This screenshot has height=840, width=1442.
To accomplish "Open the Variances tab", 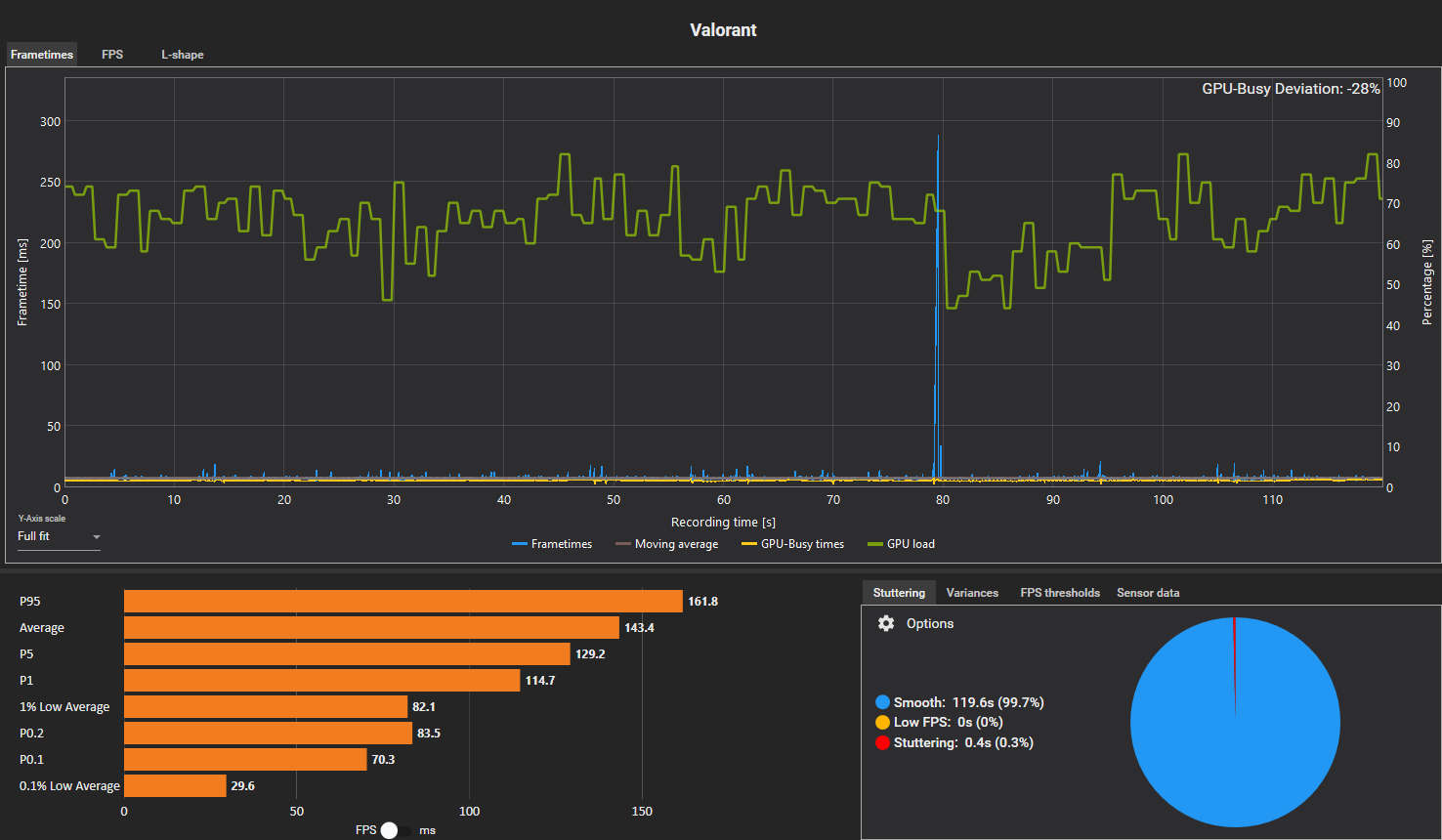I will tap(972, 593).
